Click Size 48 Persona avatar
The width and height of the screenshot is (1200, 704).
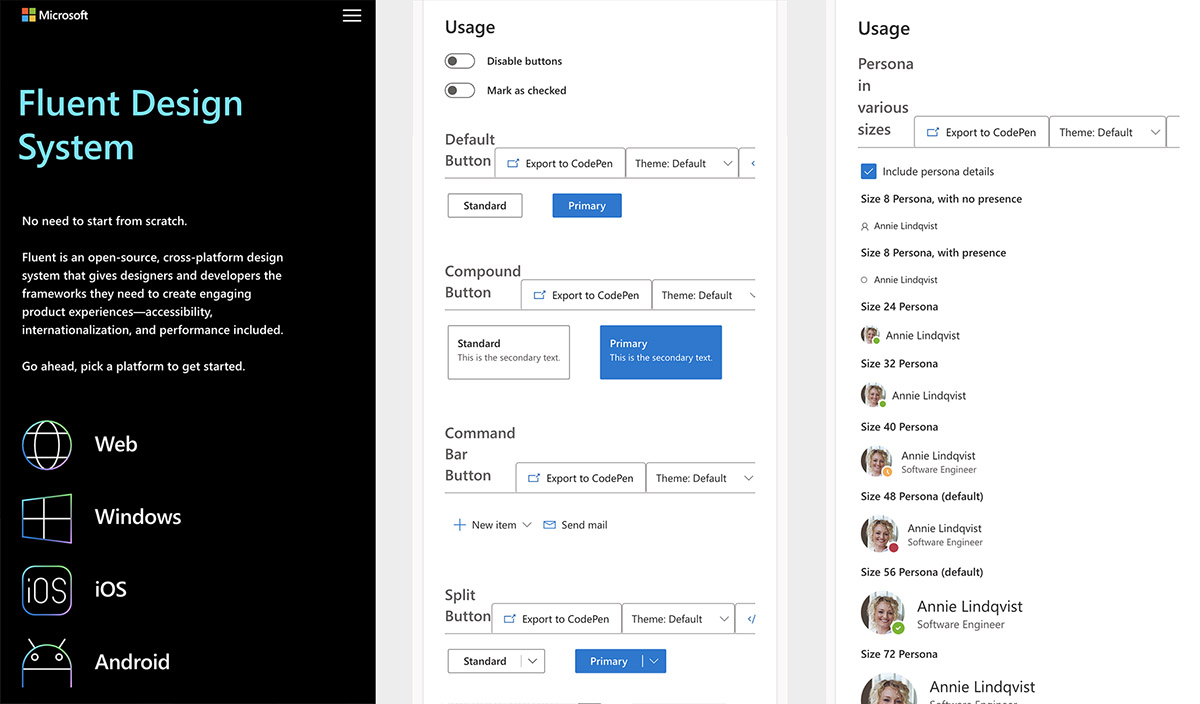click(880, 534)
